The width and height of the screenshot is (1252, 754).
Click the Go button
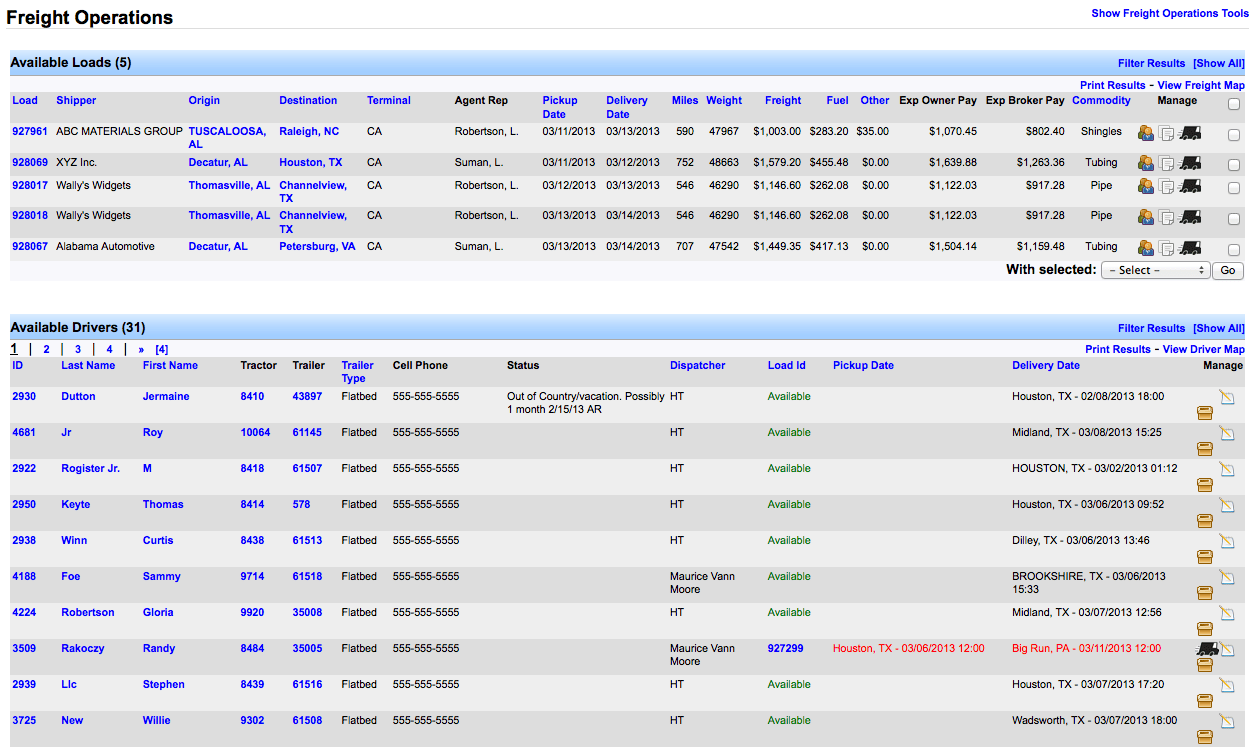1227,270
